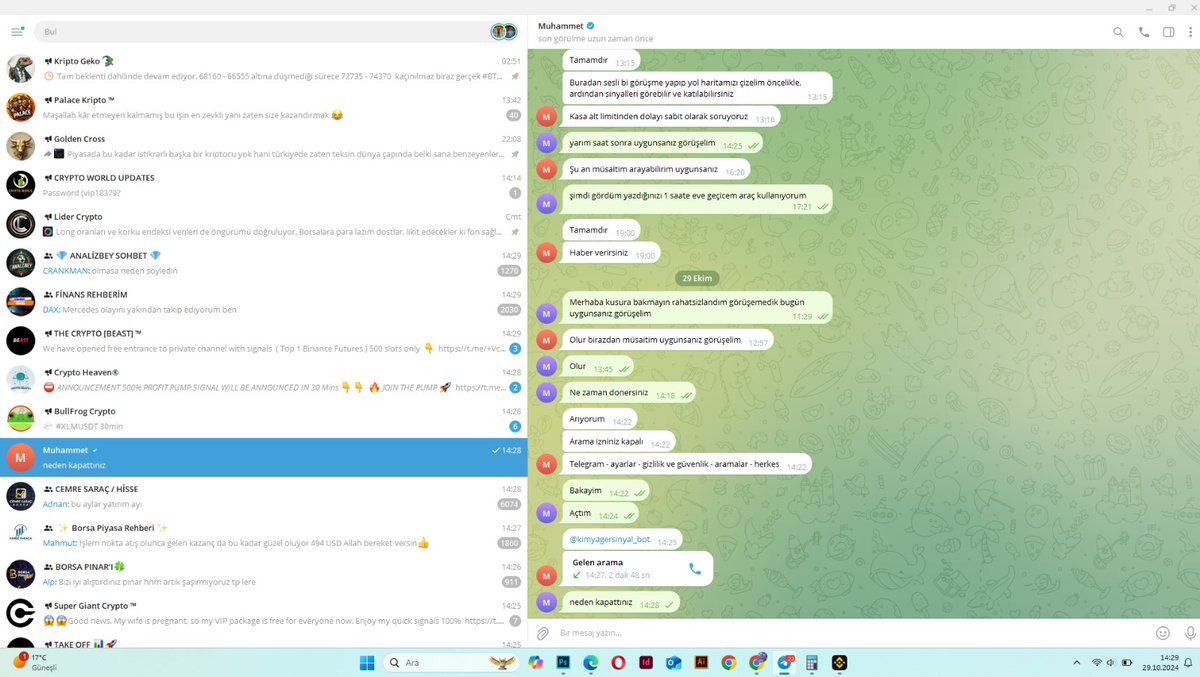The width and height of the screenshot is (1200, 677).
Task: Open Outlook from the taskbar
Action: pyautogui.click(x=674, y=662)
